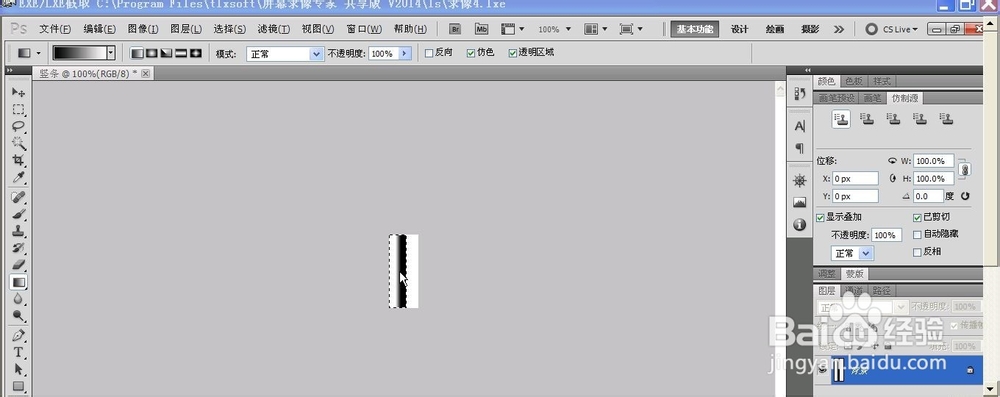Select the Clone Stamp tool
Image resolution: width=1000 pixels, height=397 pixels.
(18, 231)
